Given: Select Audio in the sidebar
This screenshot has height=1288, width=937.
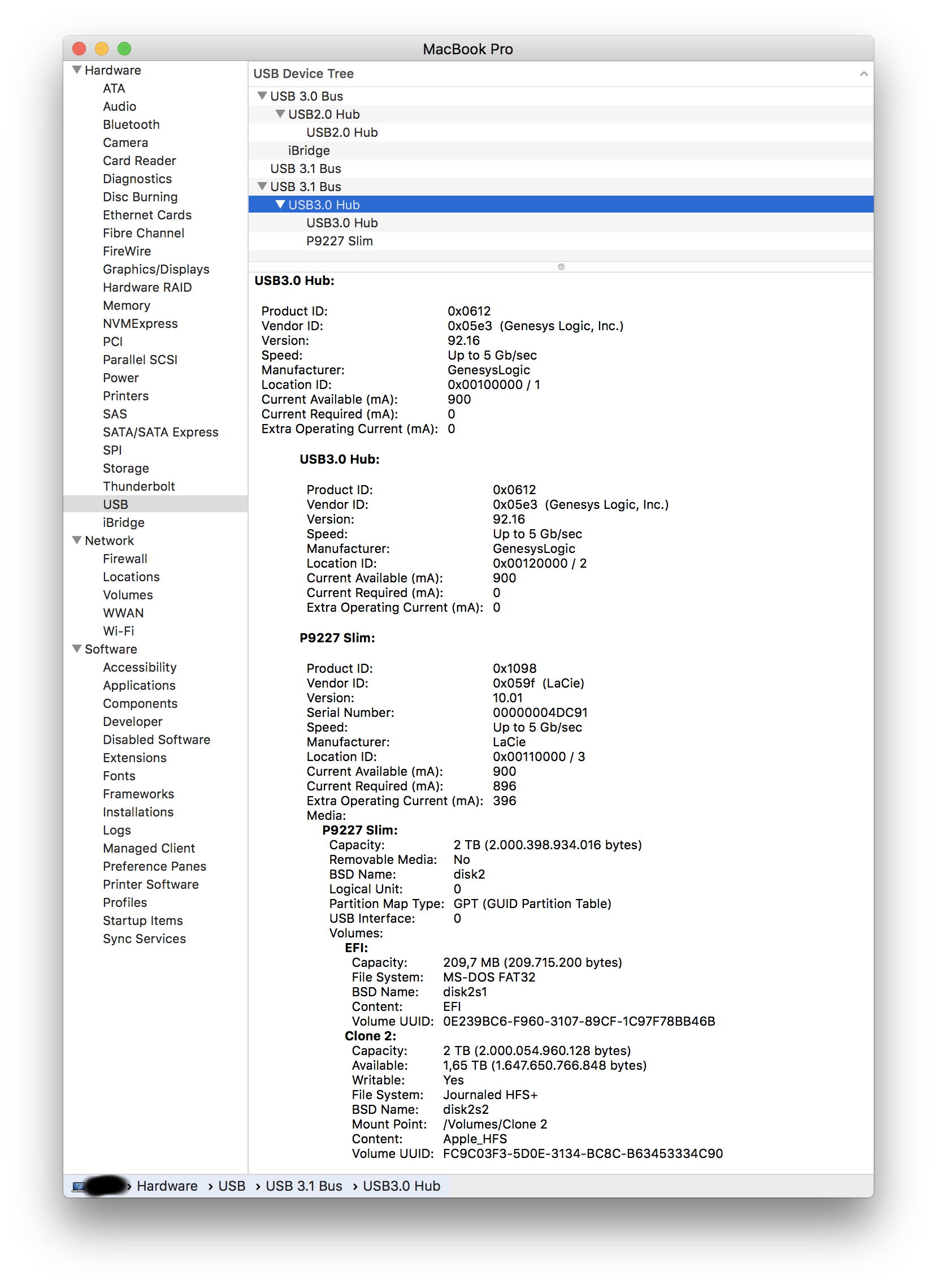Looking at the screenshot, I should 119,106.
